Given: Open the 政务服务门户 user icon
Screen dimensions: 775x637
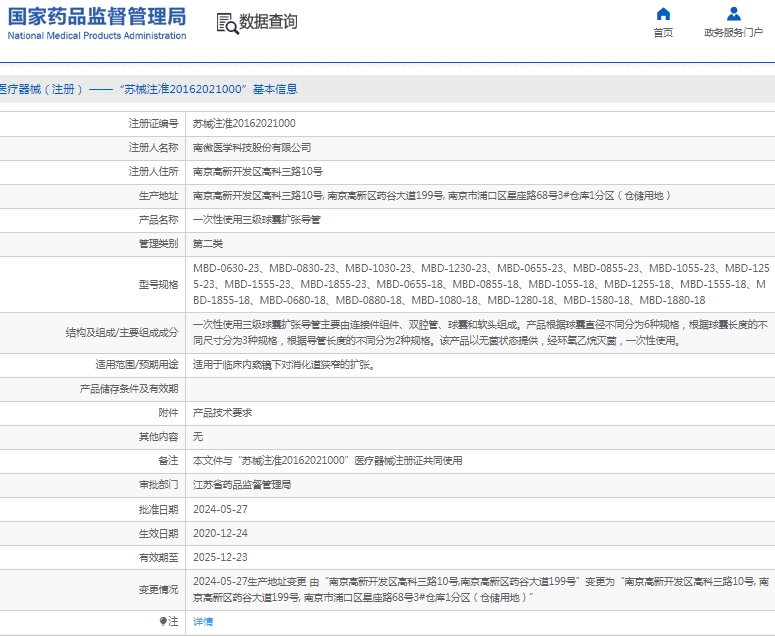Looking at the screenshot, I should point(734,13).
